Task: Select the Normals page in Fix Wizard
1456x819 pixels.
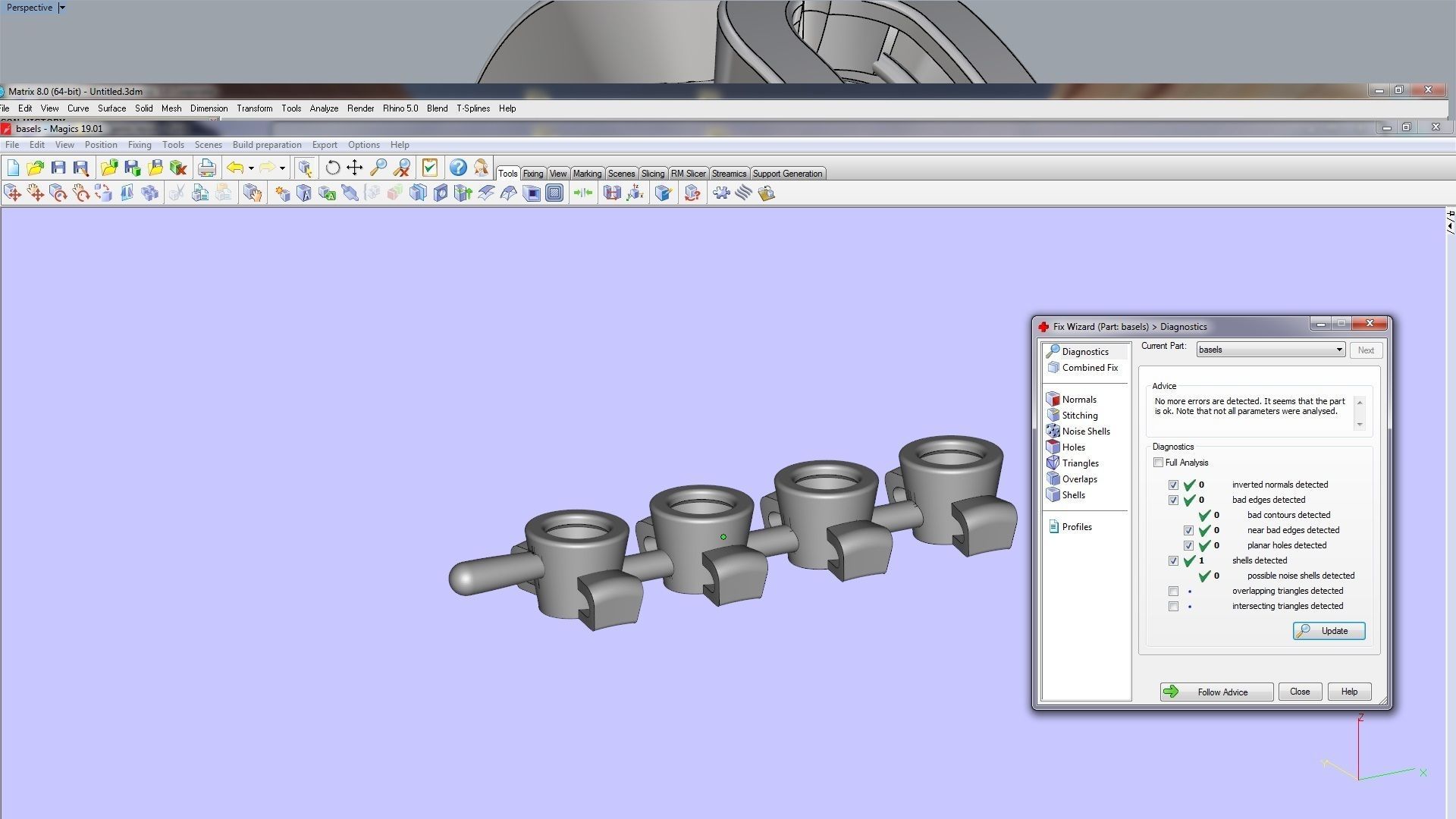Action: point(1072,400)
